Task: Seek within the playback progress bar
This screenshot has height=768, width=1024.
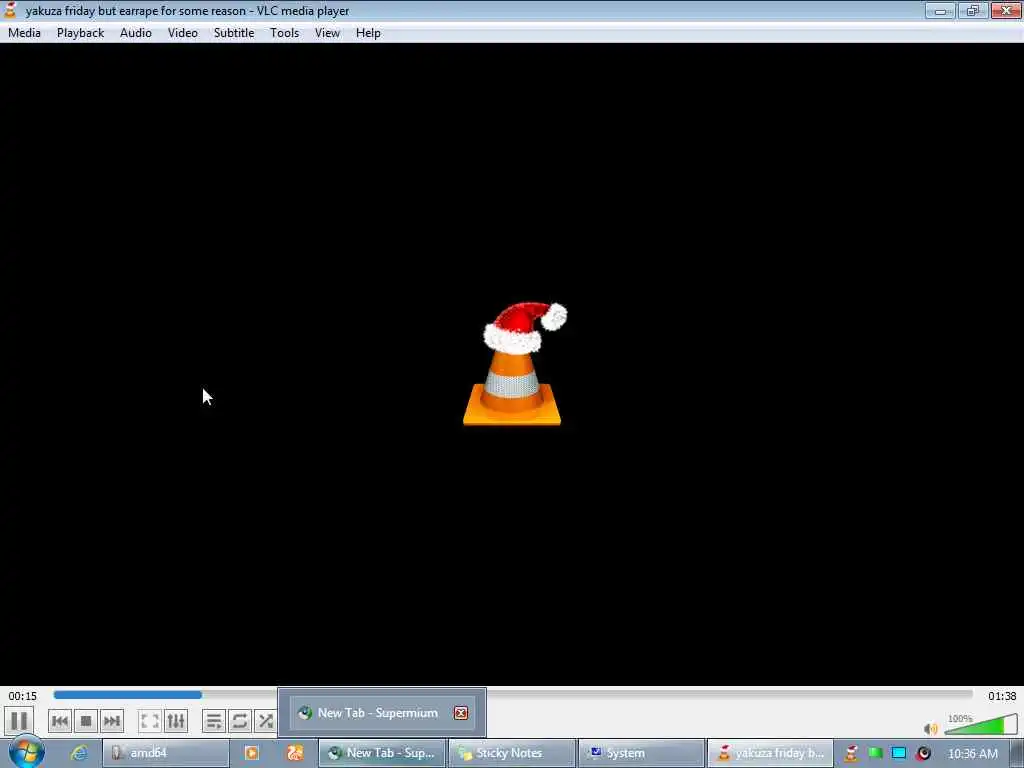Action: [513, 695]
